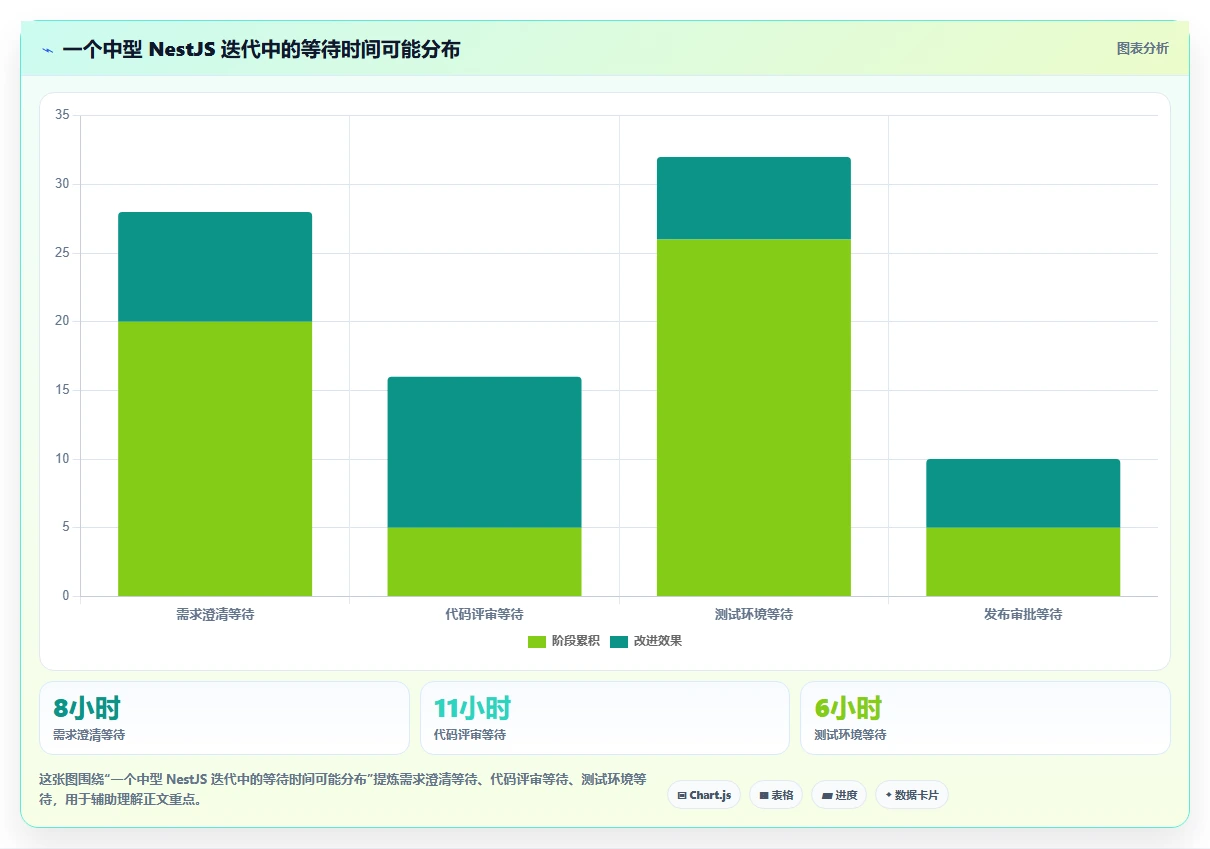Click the lightning icon beside the chart title
Viewport: 1210px width, 849px height.
pyautogui.click(x=47, y=50)
